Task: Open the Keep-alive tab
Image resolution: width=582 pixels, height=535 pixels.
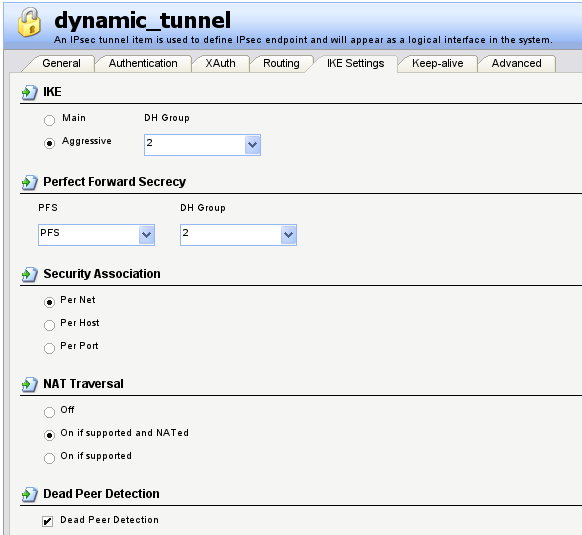Action: point(437,63)
